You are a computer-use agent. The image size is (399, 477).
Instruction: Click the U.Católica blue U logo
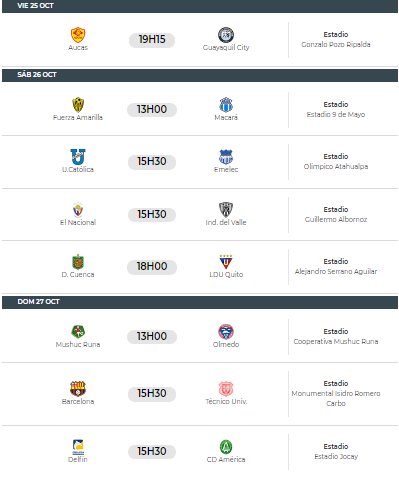point(78,157)
